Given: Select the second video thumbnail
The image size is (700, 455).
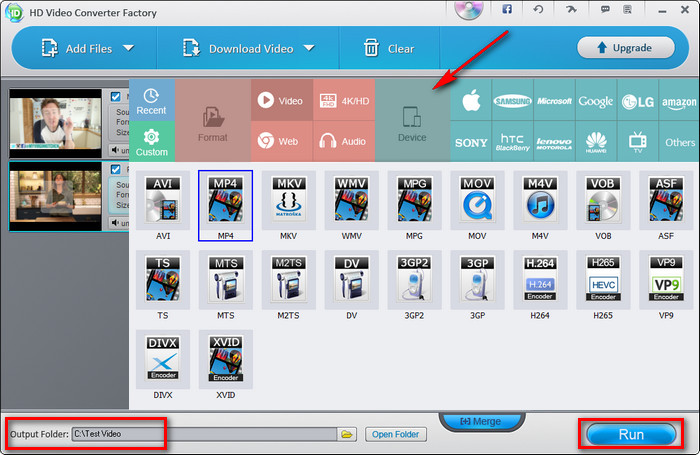Looking at the screenshot, I should 56,196.
